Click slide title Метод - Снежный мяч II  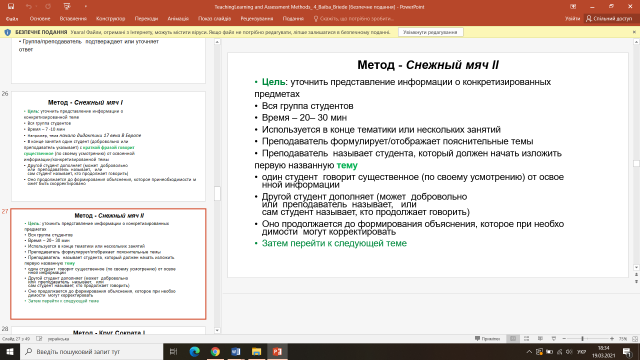[428, 65]
